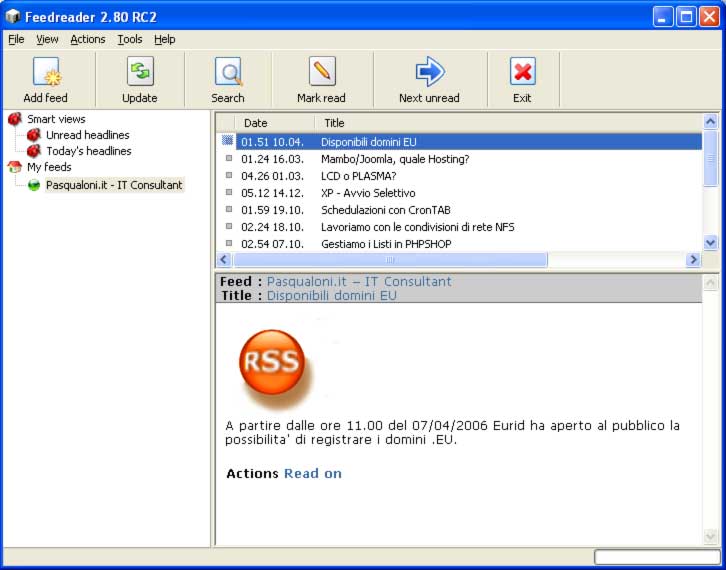This screenshot has width=726, height=570.
Task: Click the Today's headlines red icon
Action: pyautogui.click(x=34, y=150)
